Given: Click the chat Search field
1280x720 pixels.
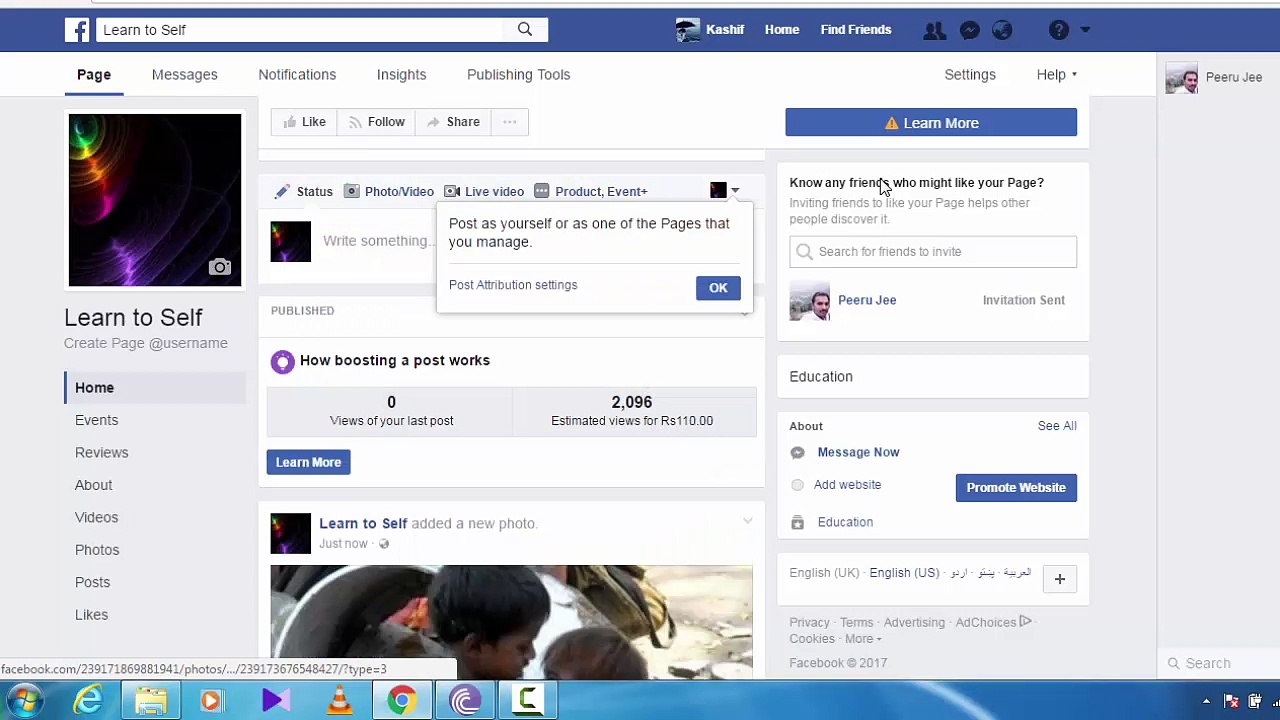Looking at the screenshot, I should [x=1219, y=663].
